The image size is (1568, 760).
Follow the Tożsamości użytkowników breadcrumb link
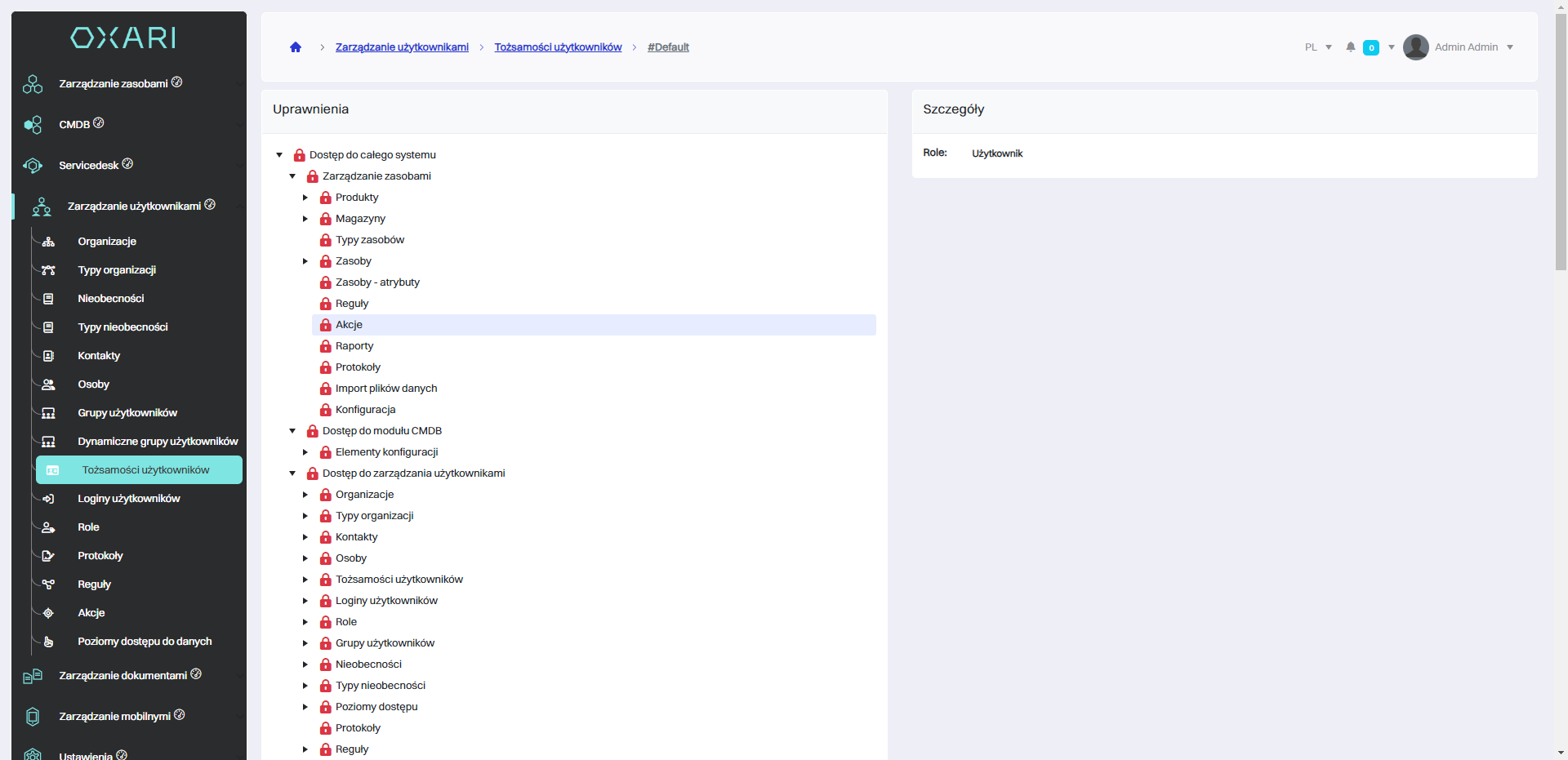(x=558, y=47)
